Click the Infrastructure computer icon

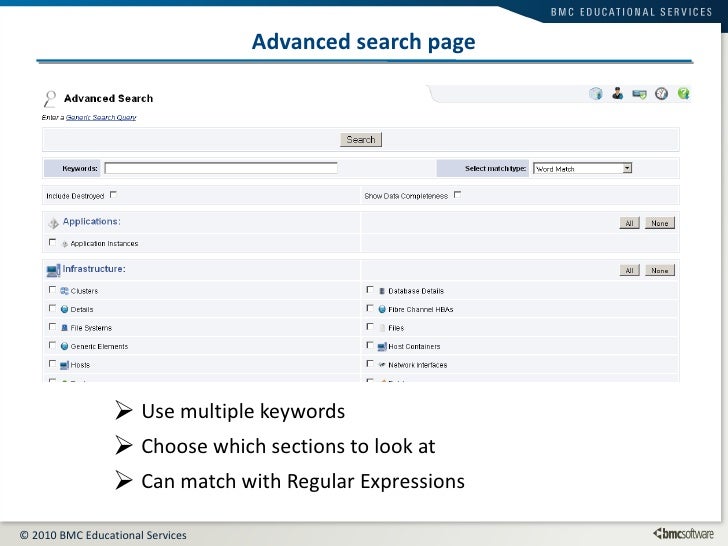[x=53, y=270]
